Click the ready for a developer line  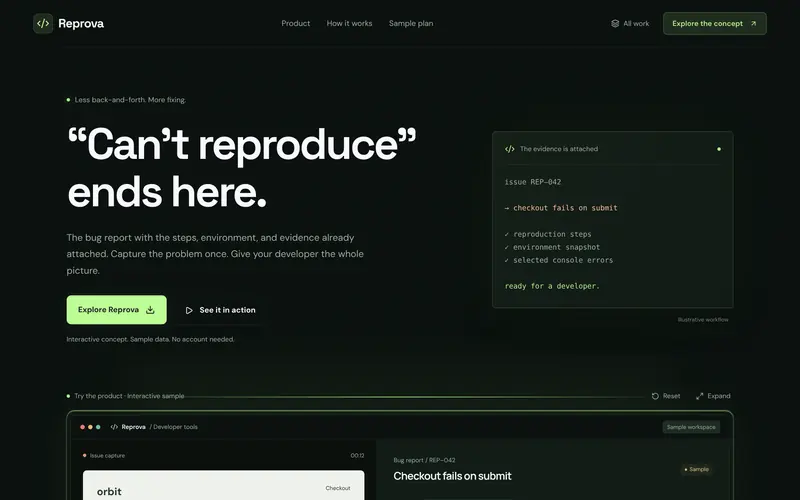pyautogui.click(x=552, y=286)
